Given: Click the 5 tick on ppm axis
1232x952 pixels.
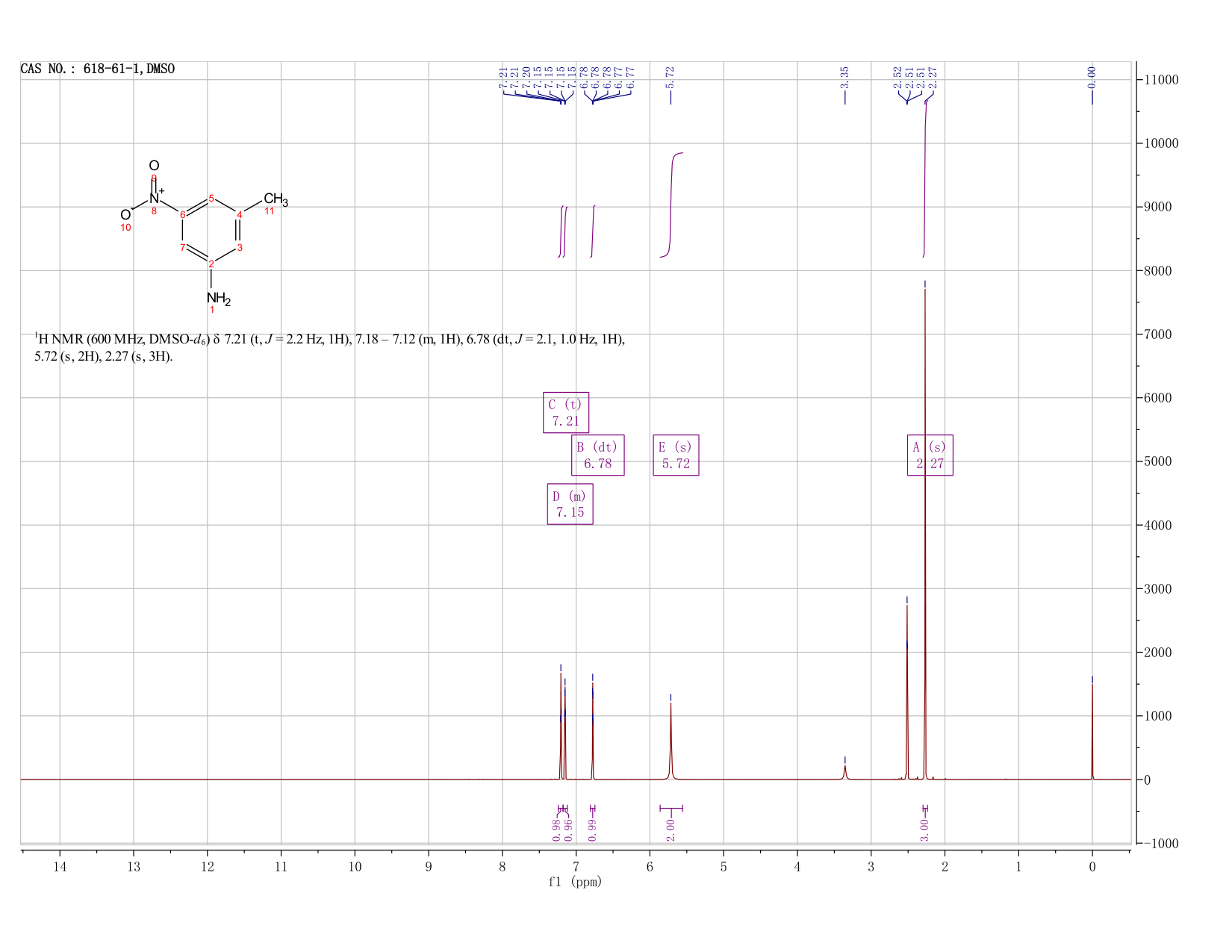Looking at the screenshot, I should [x=724, y=867].
